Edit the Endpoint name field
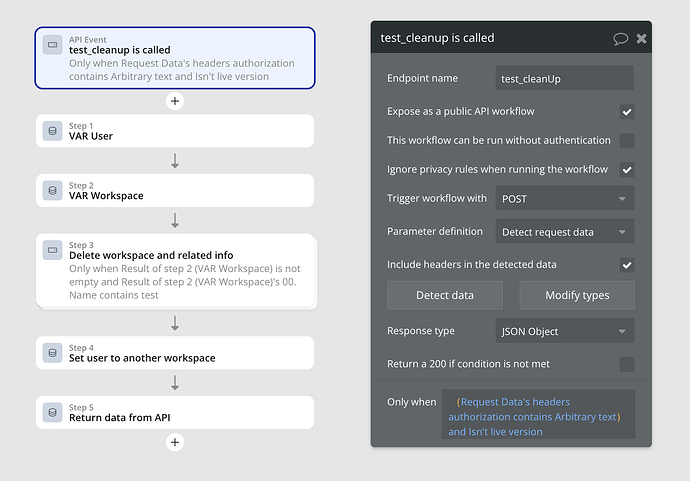This screenshot has width=690, height=481. click(x=565, y=78)
